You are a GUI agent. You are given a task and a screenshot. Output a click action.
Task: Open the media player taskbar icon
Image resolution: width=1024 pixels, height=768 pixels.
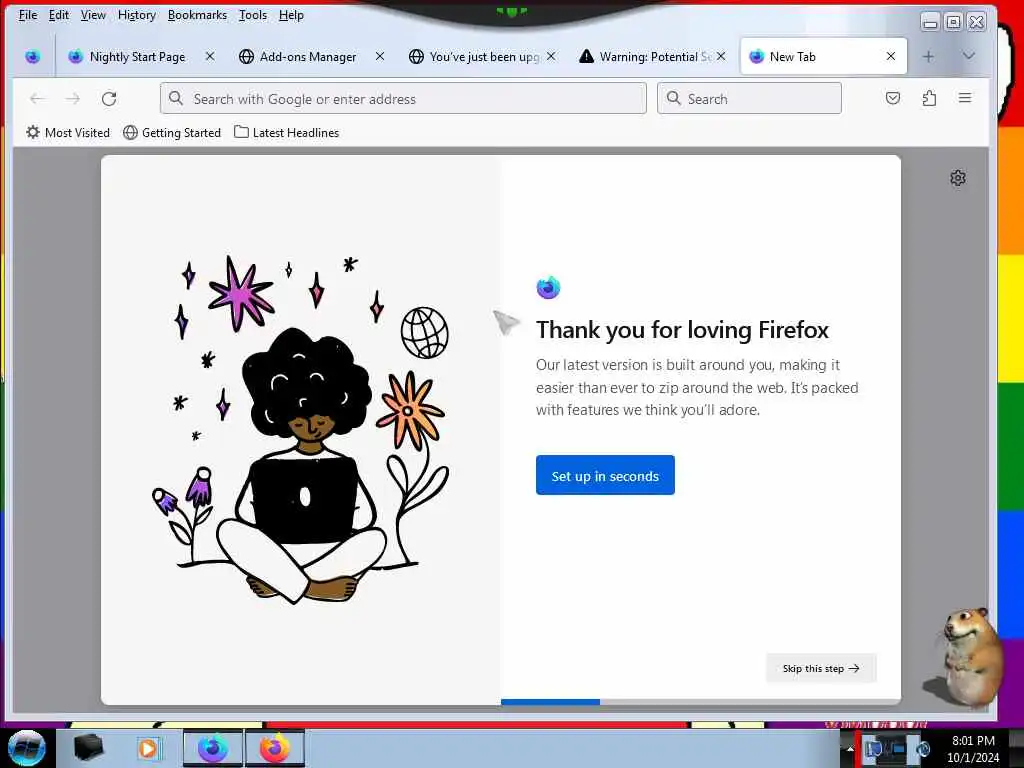(x=149, y=748)
